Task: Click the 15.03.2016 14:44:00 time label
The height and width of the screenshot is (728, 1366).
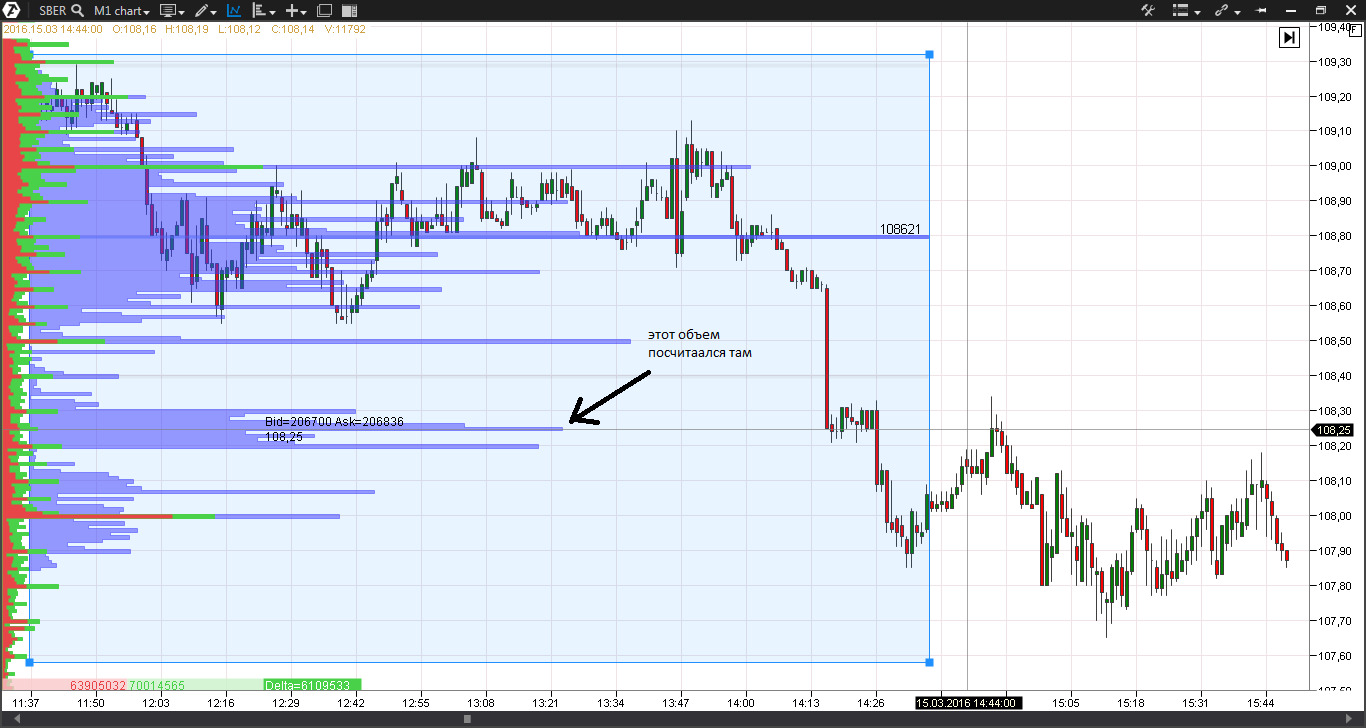Action: click(x=967, y=703)
